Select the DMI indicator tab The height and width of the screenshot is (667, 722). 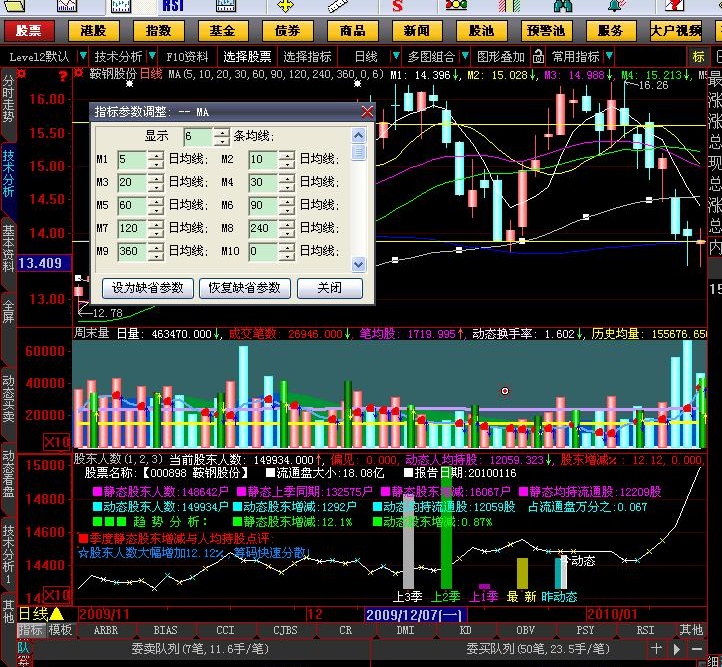tap(405, 630)
